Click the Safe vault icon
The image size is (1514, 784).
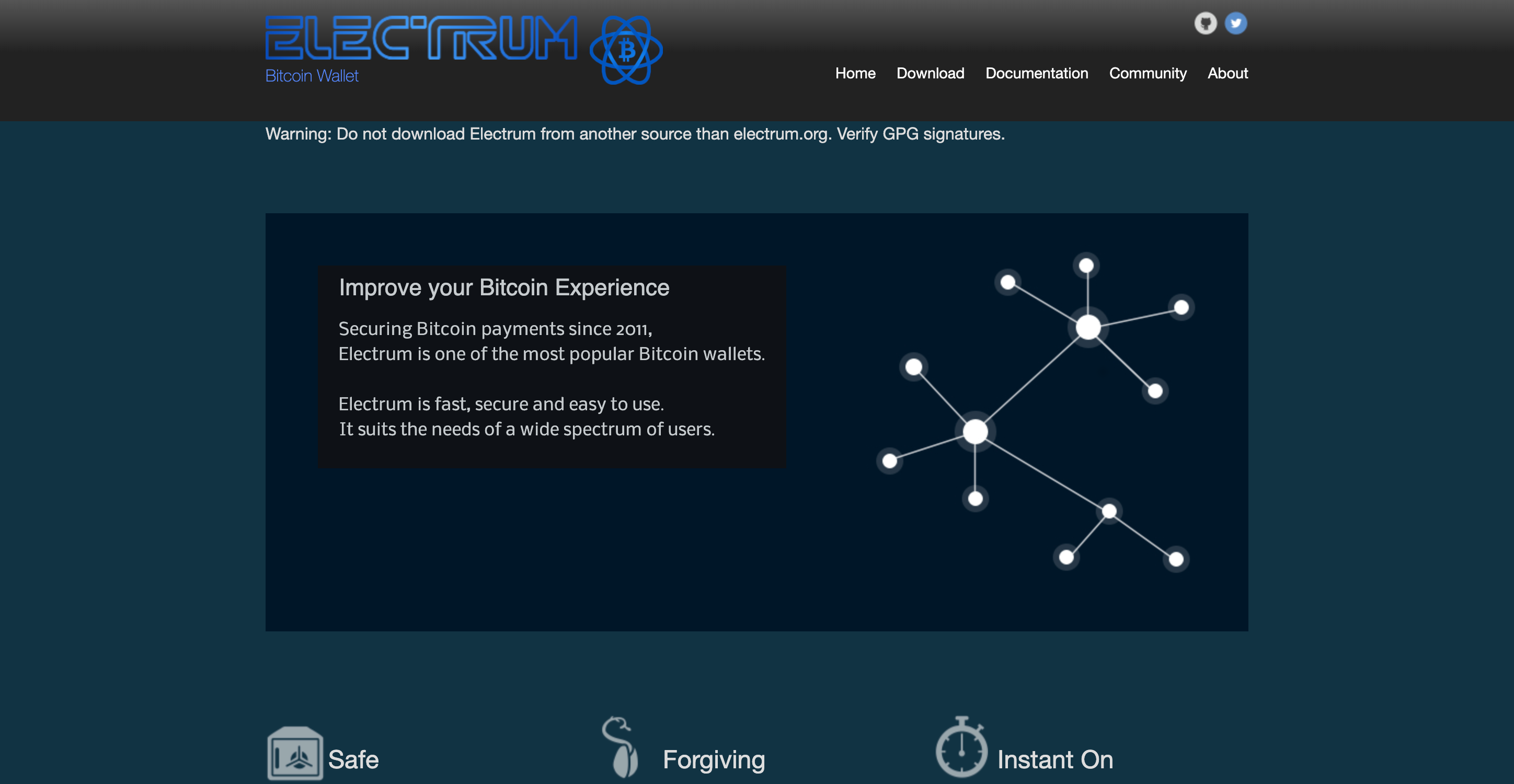pyautogui.click(x=295, y=754)
